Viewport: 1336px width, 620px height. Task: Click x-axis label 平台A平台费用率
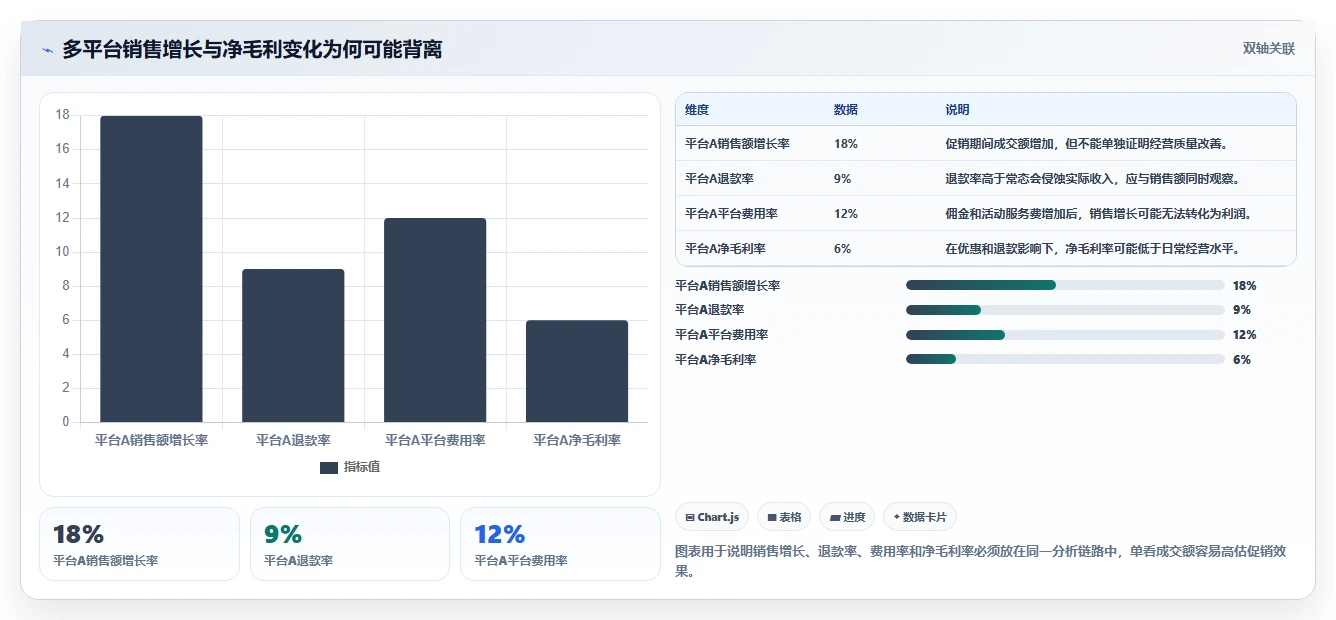pos(435,440)
